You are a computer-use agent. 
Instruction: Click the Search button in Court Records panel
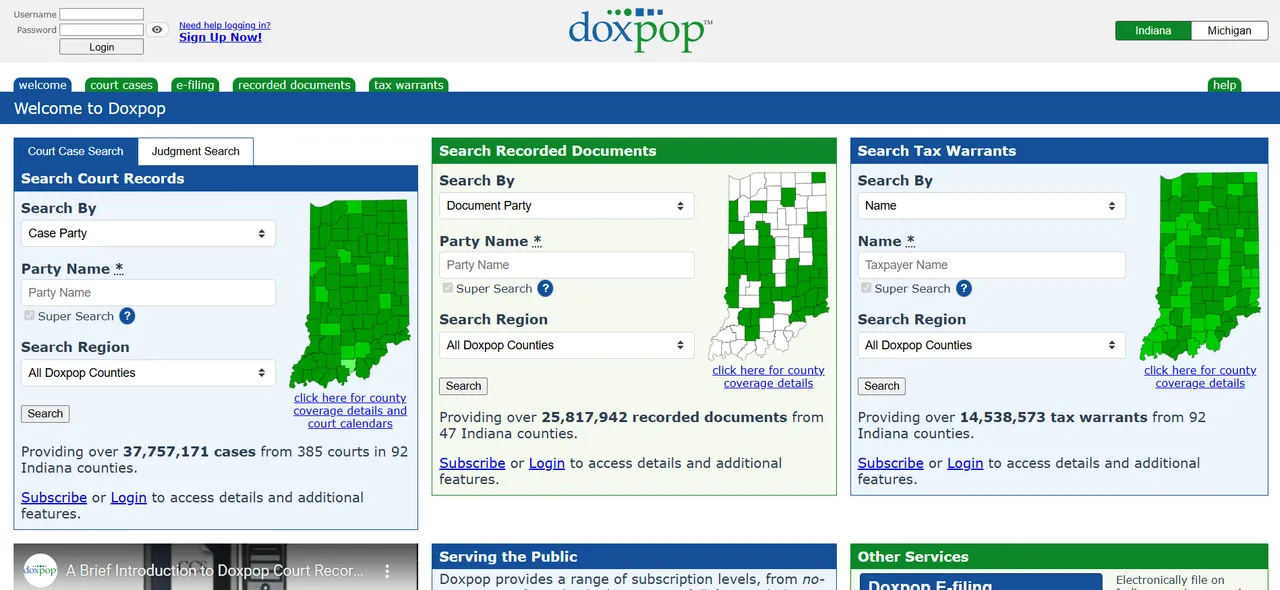point(45,413)
